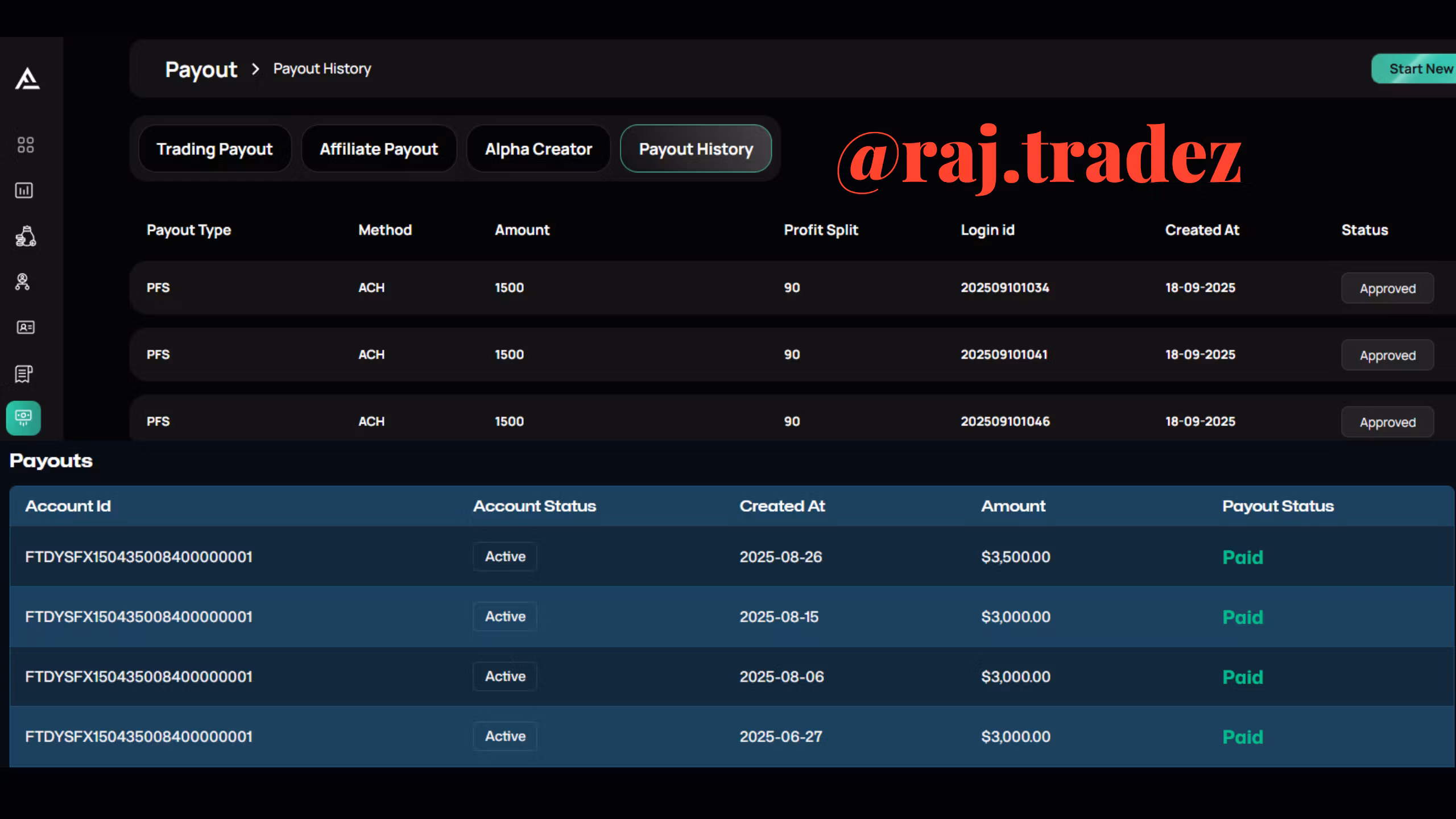
Task: Select the Alpha Creator tab
Action: point(538,149)
